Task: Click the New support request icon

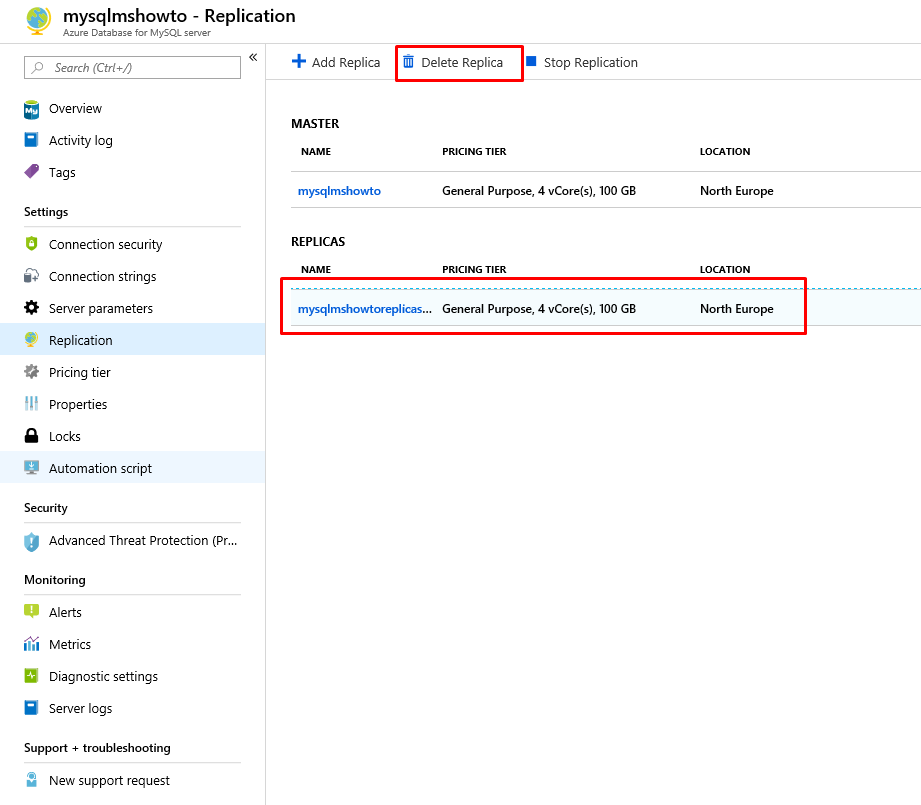Action: point(31,780)
